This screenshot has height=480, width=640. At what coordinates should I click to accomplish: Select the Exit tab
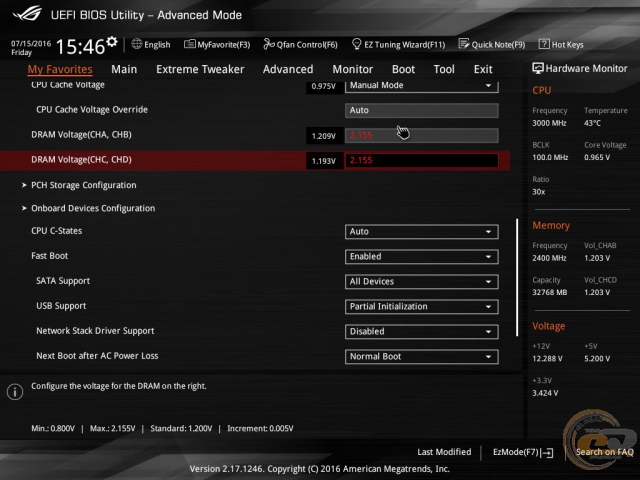[483, 69]
